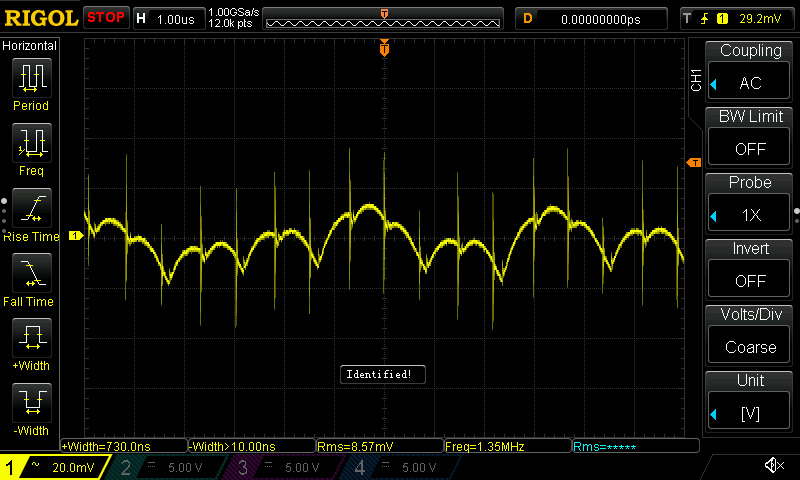Click the orange trigger position marker
The width and height of the screenshot is (800, 480).
[x=384, y=49]
